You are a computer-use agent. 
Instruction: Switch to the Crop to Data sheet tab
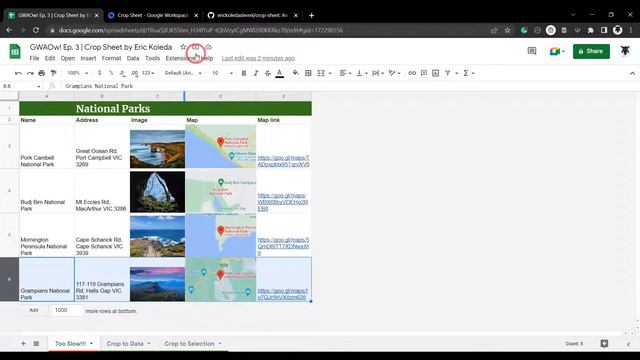click(x=125, y=344)
